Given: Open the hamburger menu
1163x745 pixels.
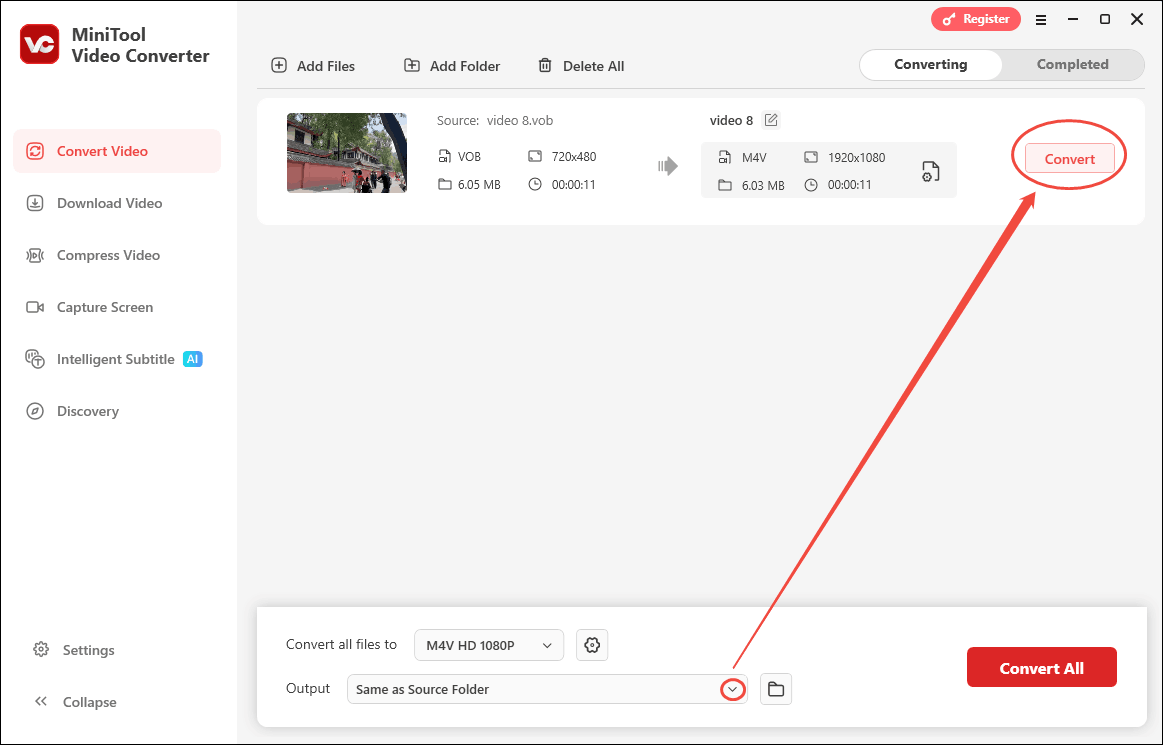Looking at the screenshot, I should tap(1041, 19).
